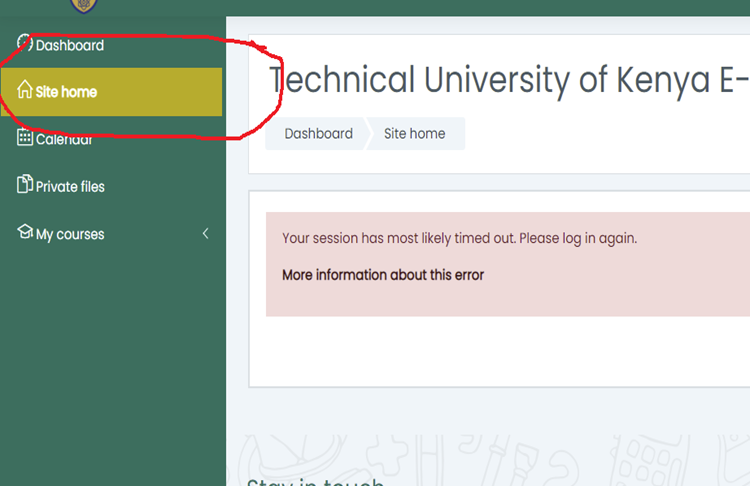The width and height of the screenshot is (750, 486).
Task: Collapse the My courses chevron arrow
Action: 206,233
